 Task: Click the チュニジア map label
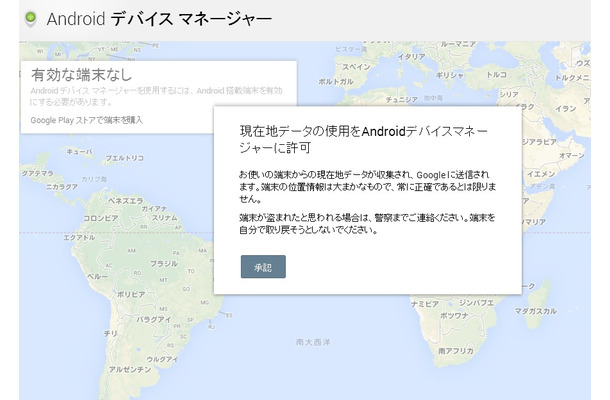(402, 100)
